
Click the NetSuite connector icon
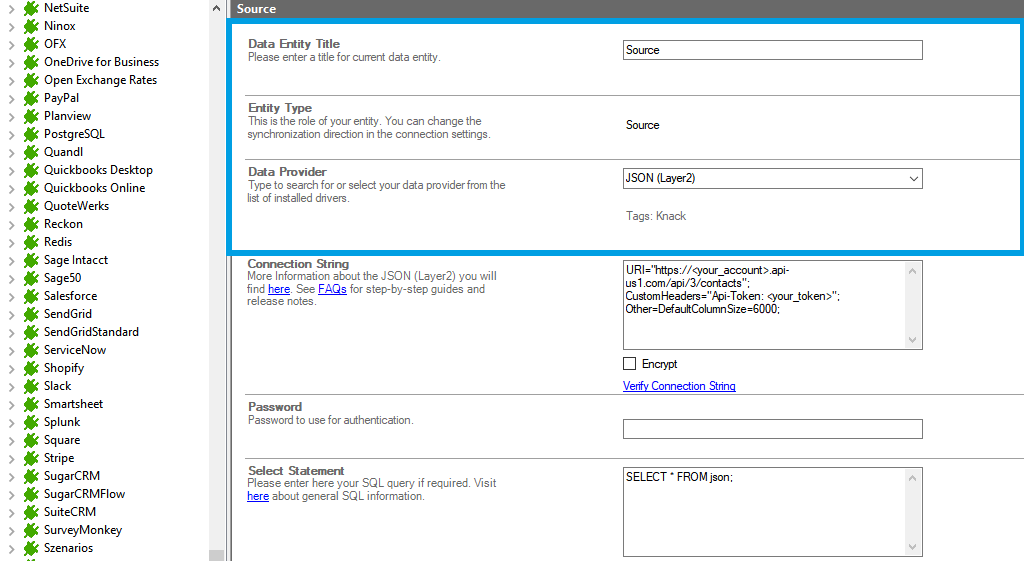pyautogui.click(x=31, y=8)
